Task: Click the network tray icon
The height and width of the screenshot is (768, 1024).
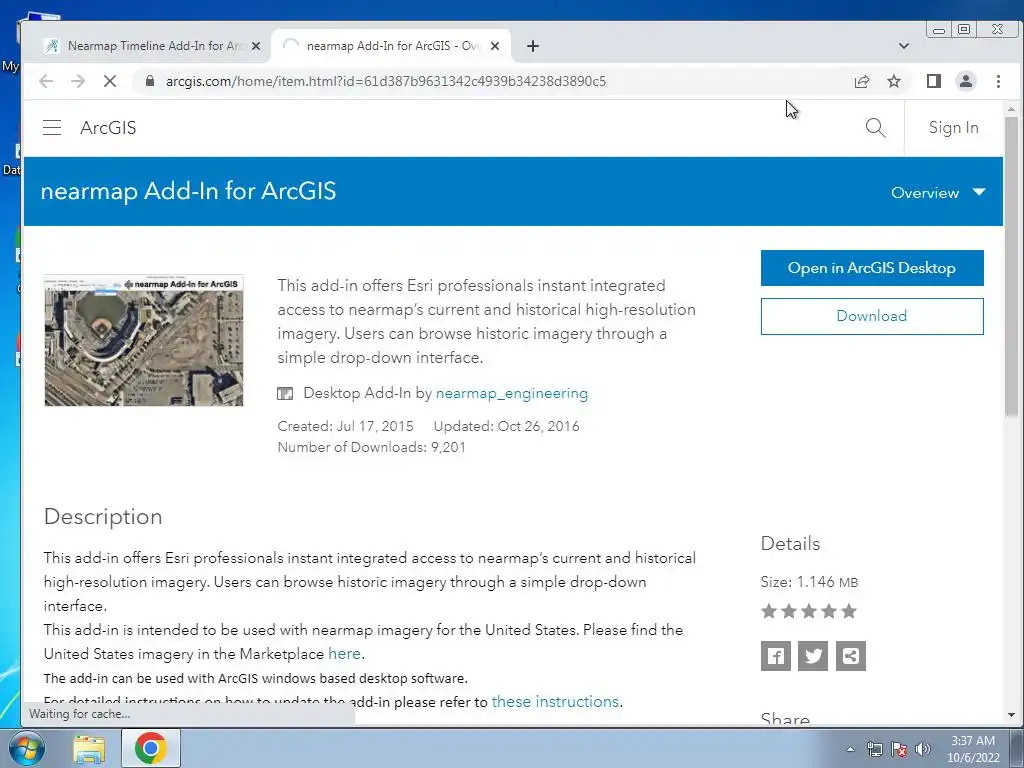Action: 874,749
